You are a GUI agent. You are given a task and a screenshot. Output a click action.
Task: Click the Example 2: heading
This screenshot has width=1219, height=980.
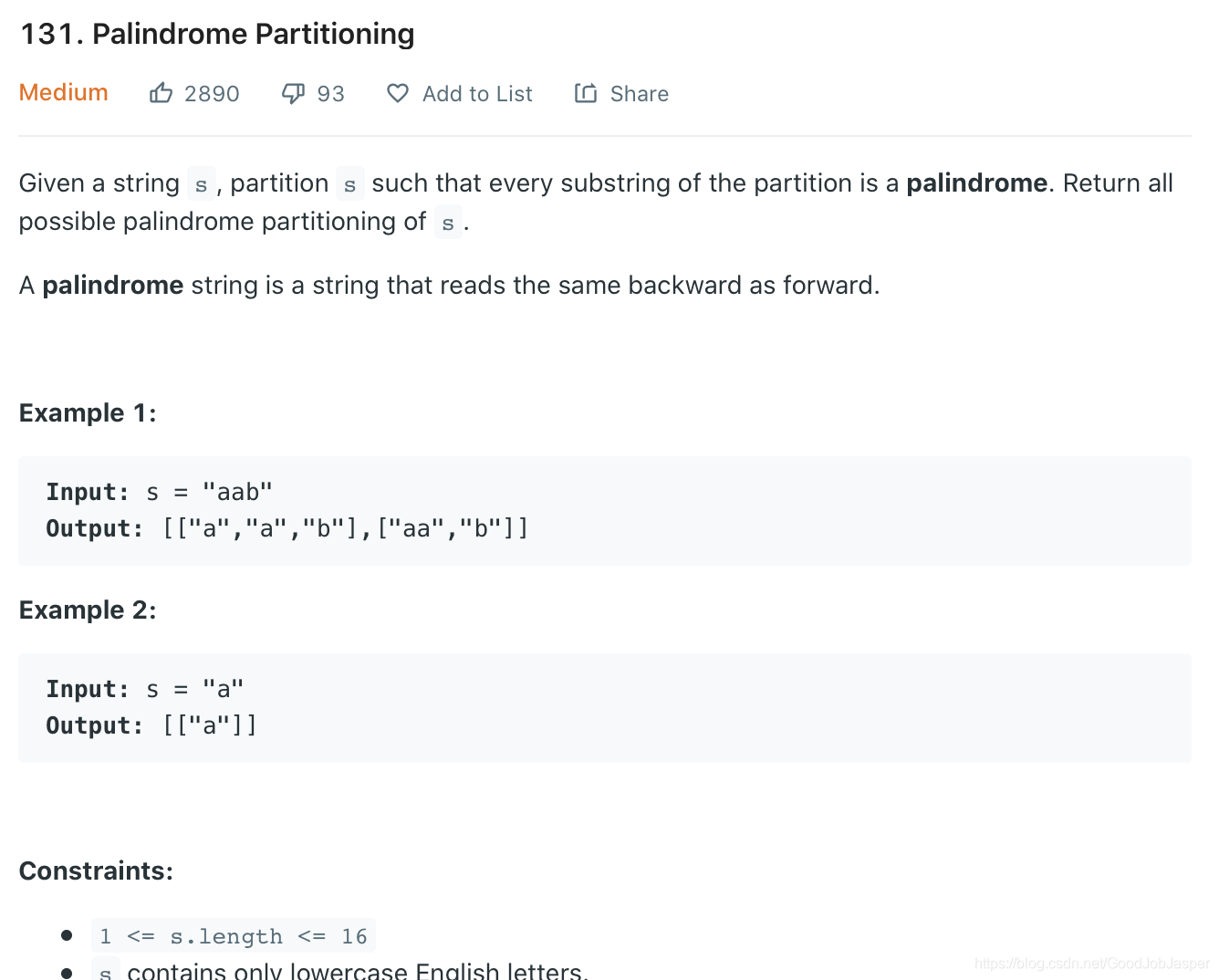[x=88, y=610]
